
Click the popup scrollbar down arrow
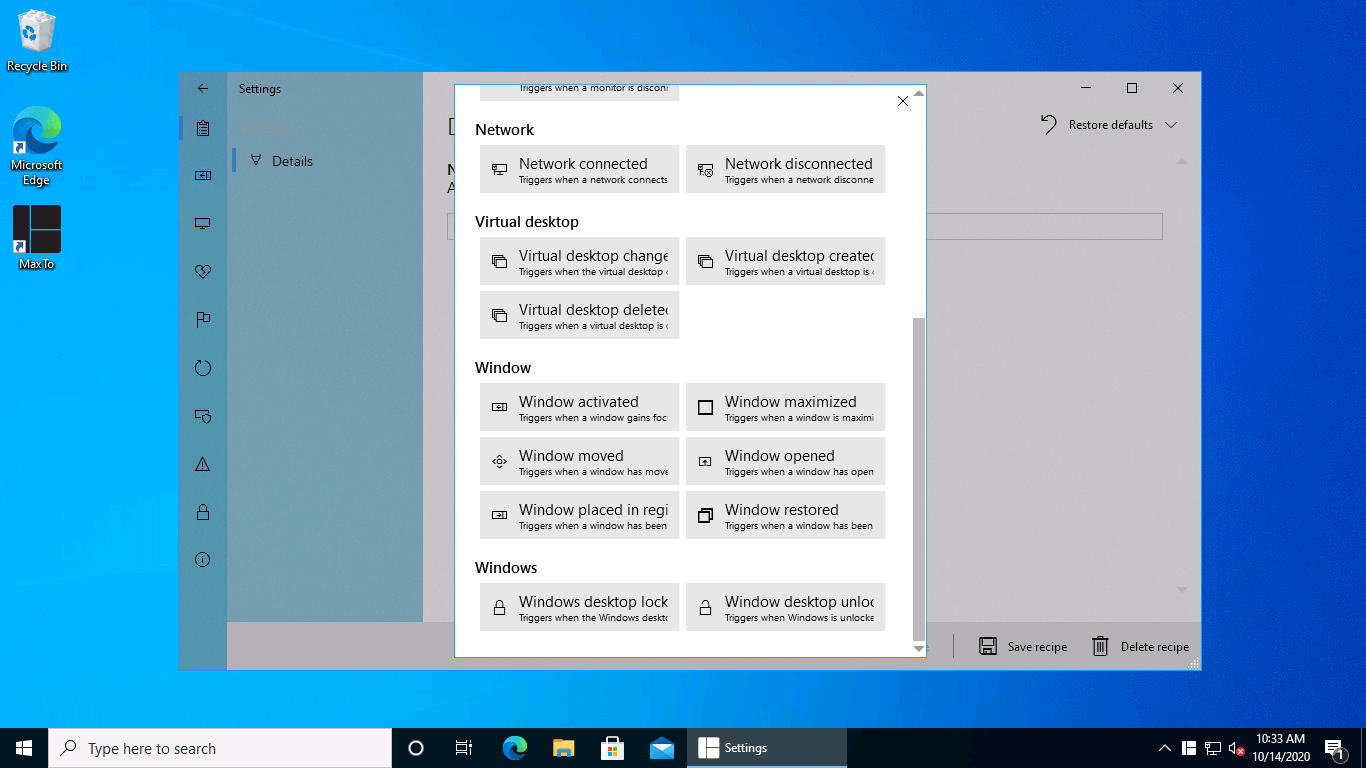(x=919, y=649)
